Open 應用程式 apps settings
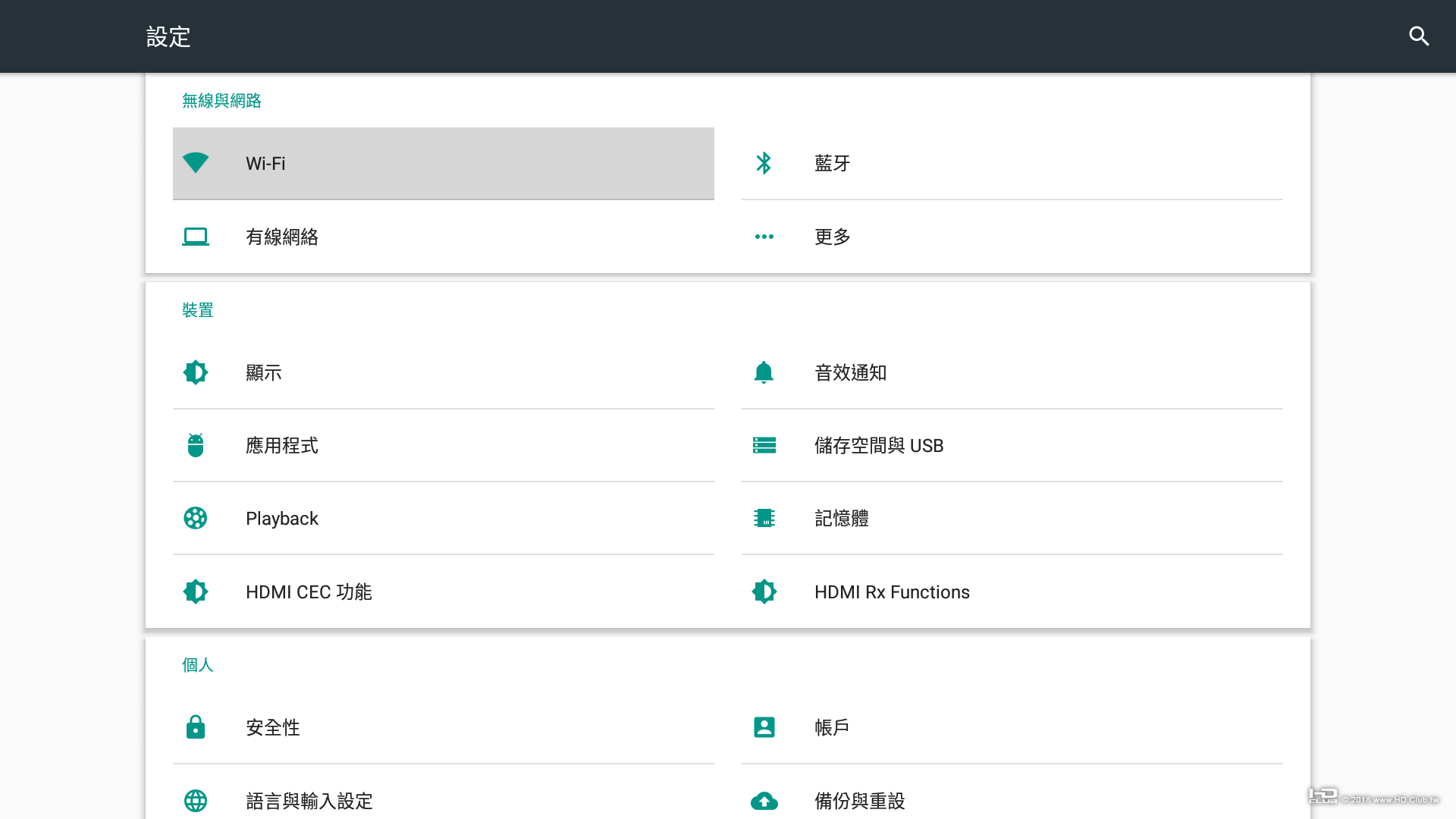The width and height of the screenshot is (1456, 819). (x=444, y=445)
